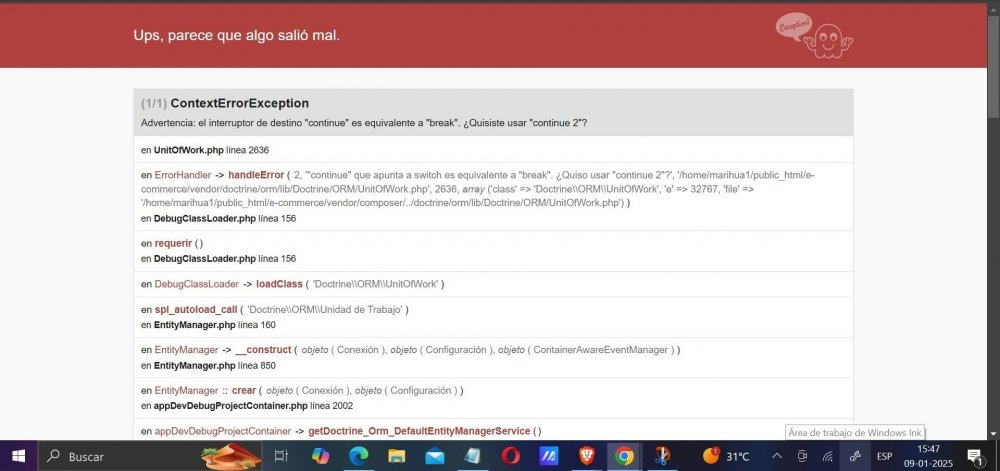Screen dimensions: 1000x471
Task: Click the (1/1) exception counter
Action: click(x=154, y=103)
